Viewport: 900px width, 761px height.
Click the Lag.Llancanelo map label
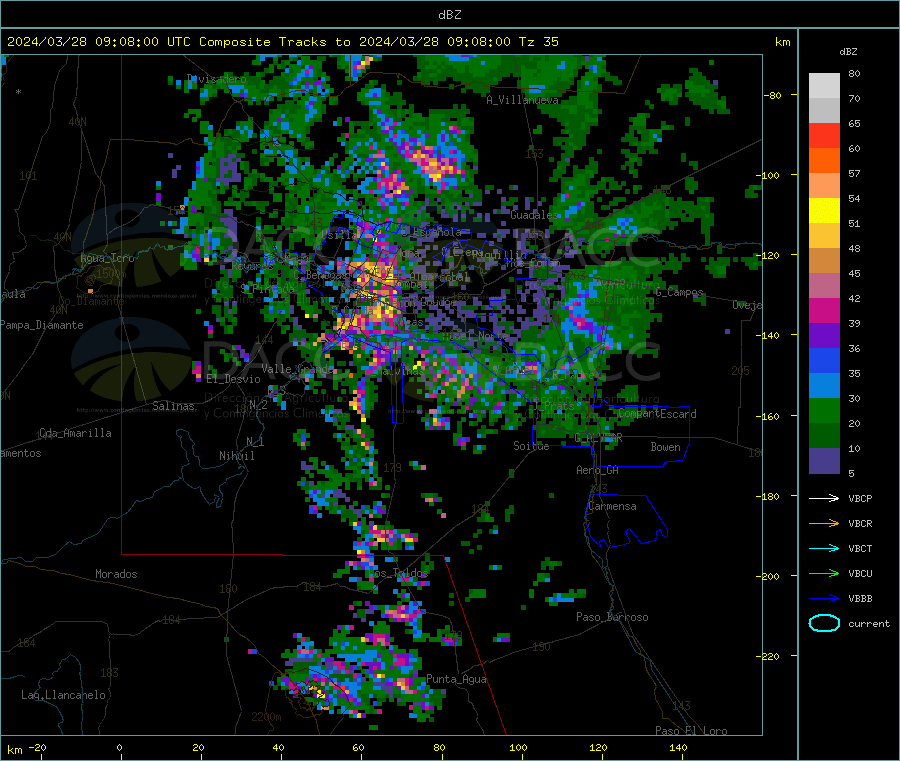pyautogui.click(x=63, y=696)
